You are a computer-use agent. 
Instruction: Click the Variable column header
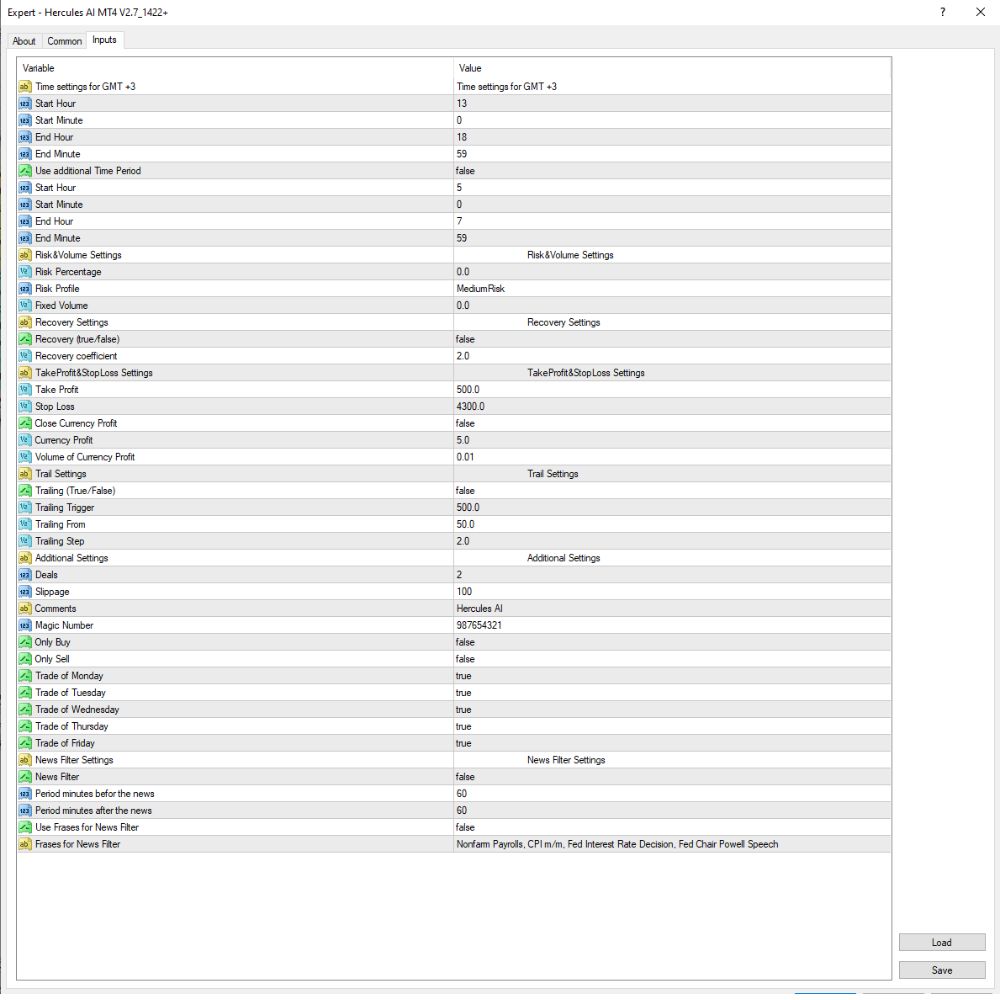click(x=235, y=68)
